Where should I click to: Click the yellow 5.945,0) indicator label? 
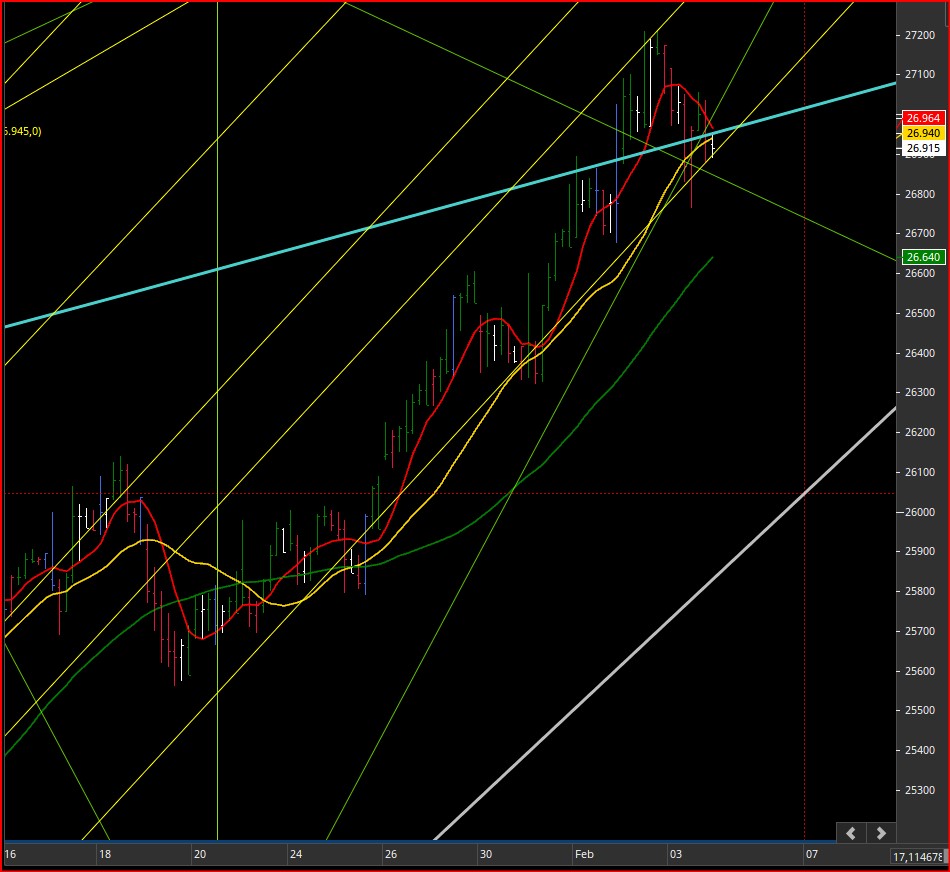coord(22,131)
